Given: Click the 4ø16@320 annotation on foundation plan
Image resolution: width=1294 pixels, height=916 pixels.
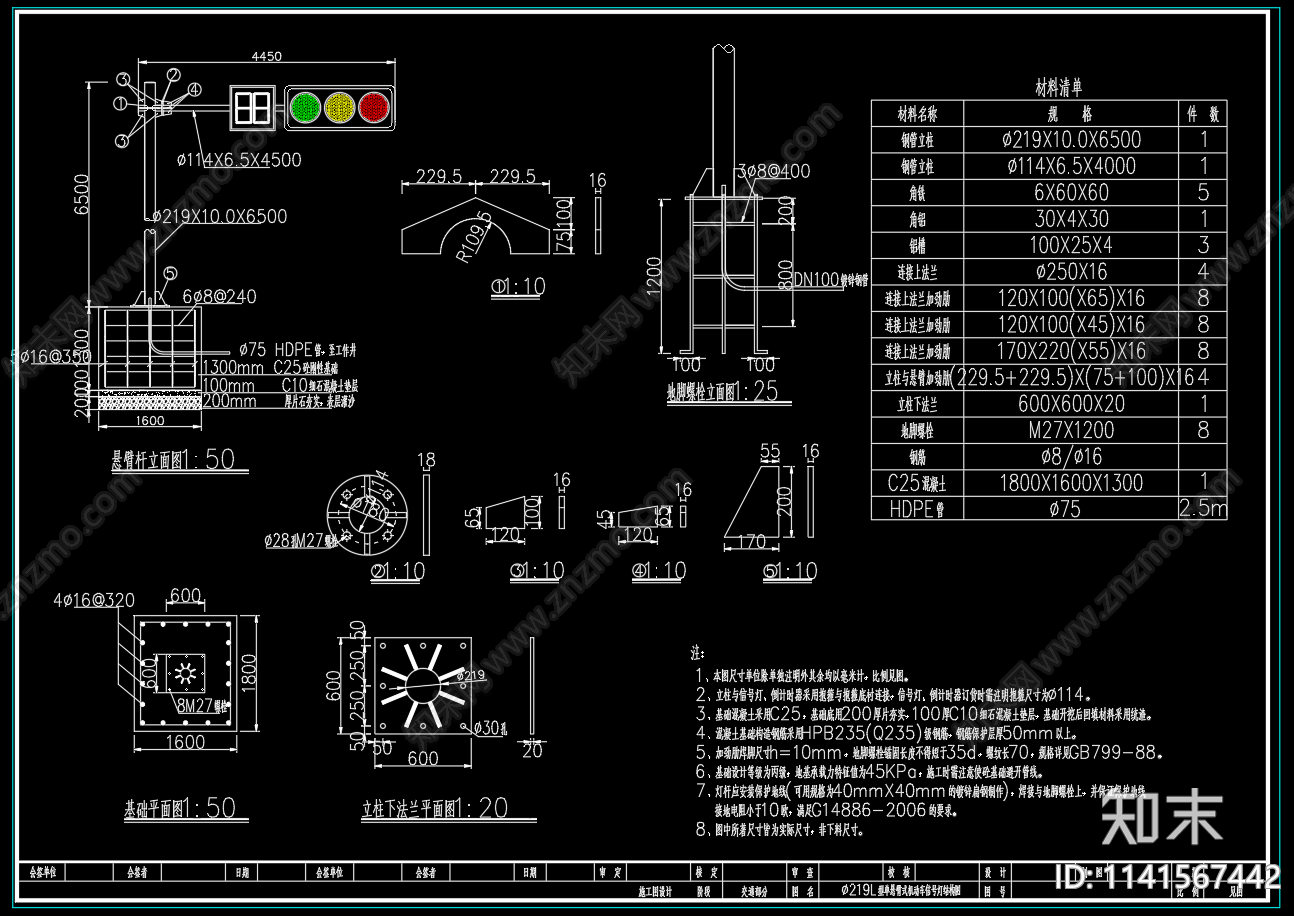Looking at the screenshot, I should pyautogui.click(x=93, y=601).
